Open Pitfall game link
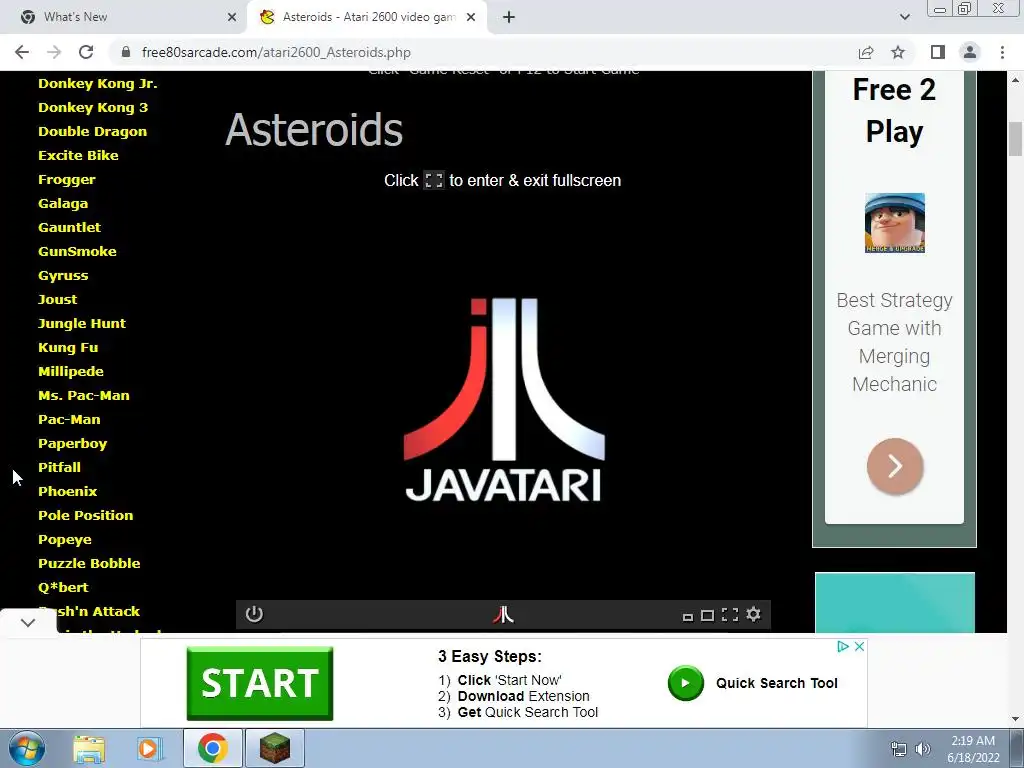Screen dimensions: 1024x768 tap(59, 467)
